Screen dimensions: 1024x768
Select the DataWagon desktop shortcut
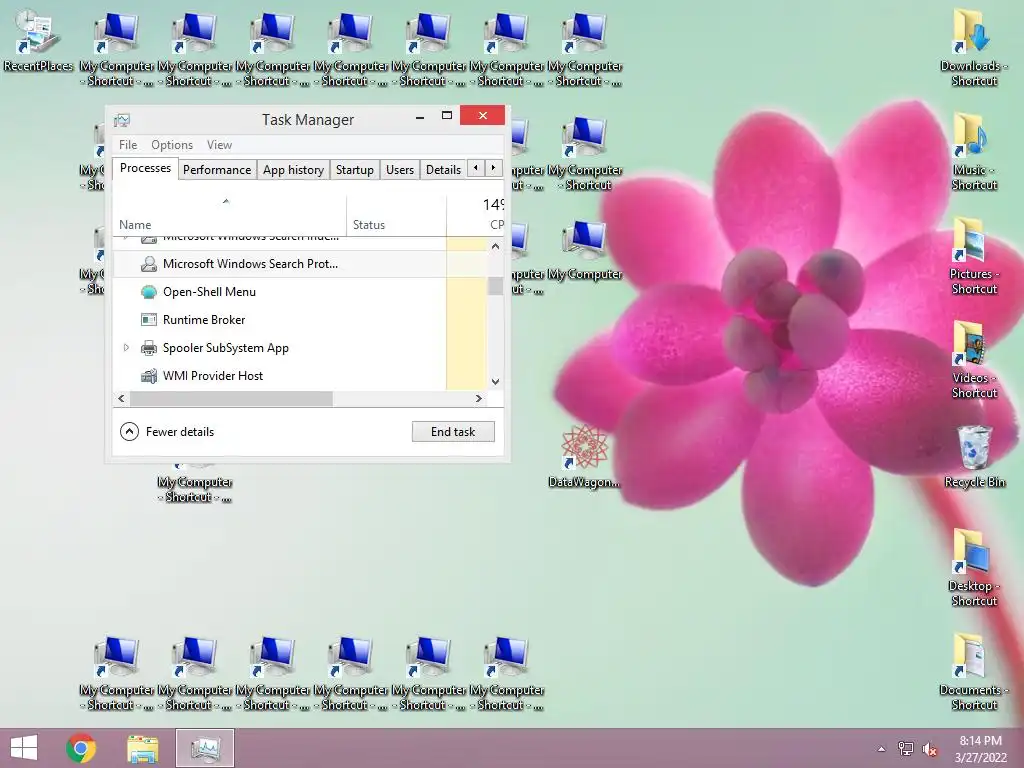[584, 456]
